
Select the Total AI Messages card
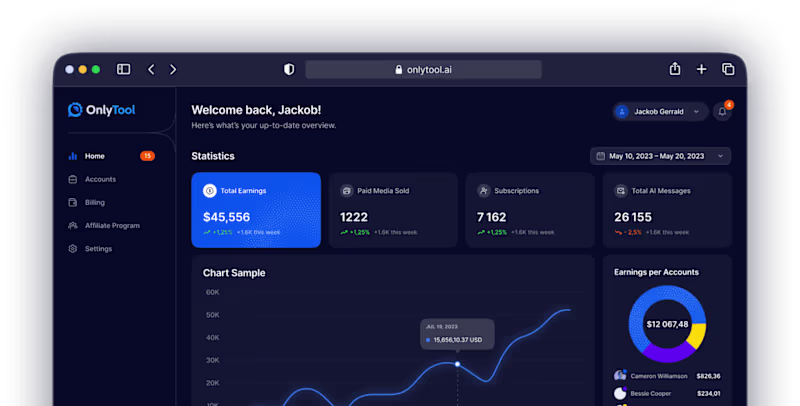coord(667,210)
